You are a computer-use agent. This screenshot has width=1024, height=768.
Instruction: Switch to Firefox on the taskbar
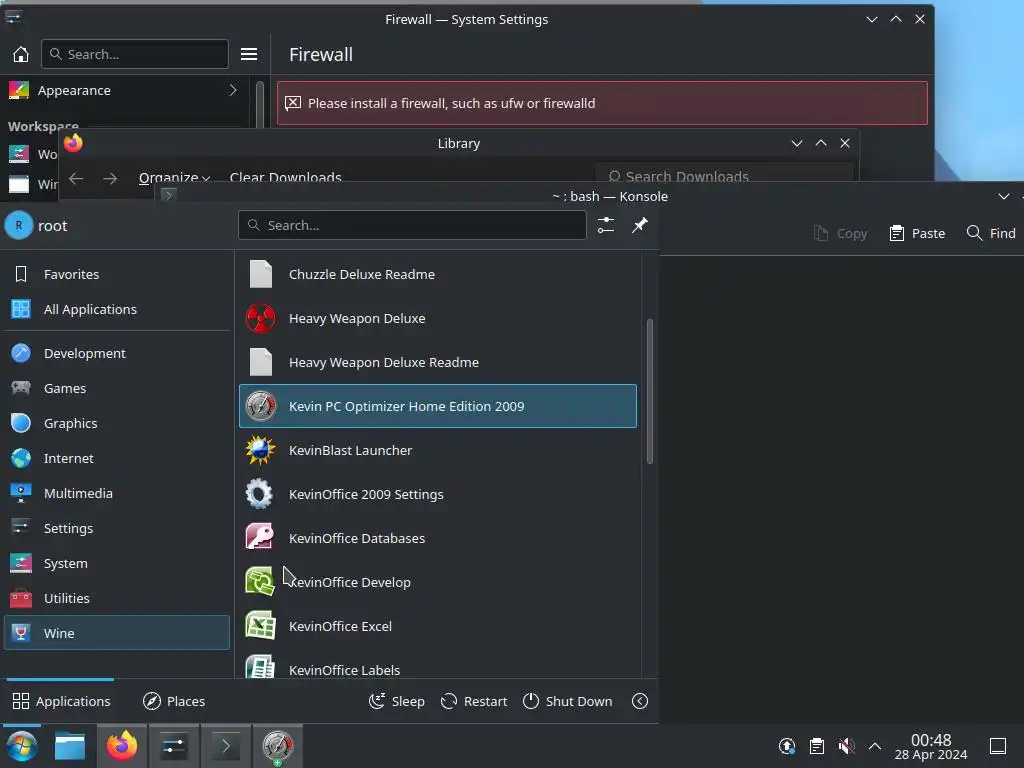pyautogui.click(x=122, y=746)
